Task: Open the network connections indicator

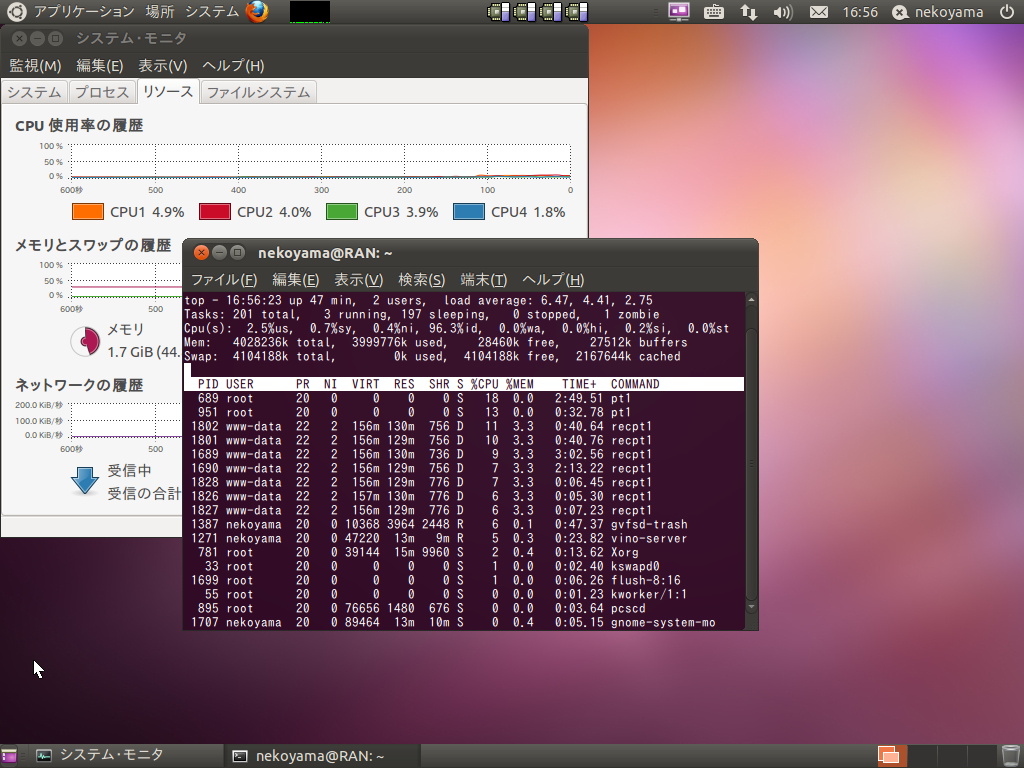Action: [748, 12]
